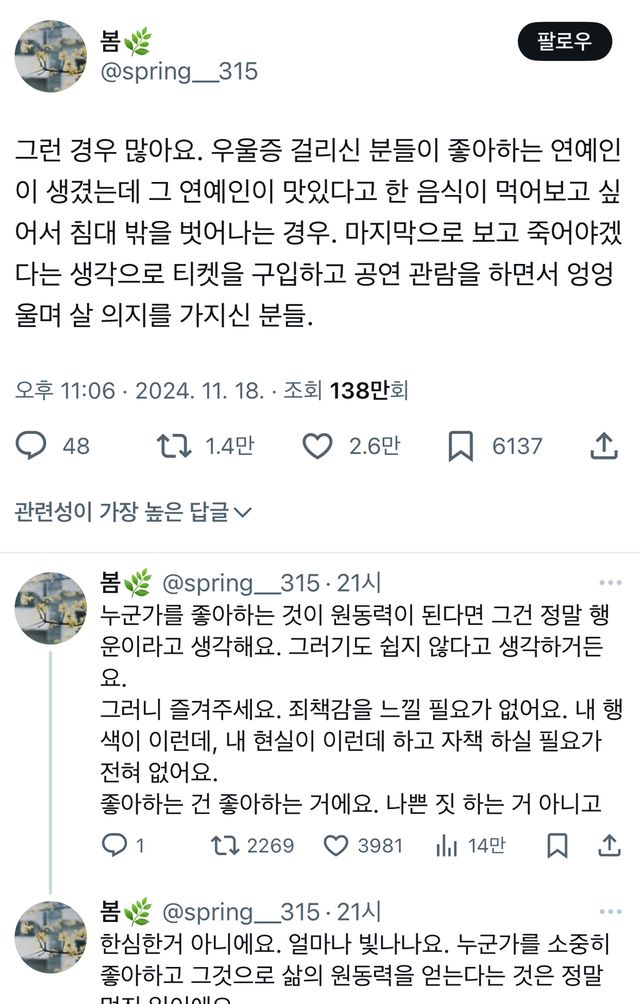Like the first reply with 3981 likes
This screenshot has height=1004, width=640.
point(336,846)
